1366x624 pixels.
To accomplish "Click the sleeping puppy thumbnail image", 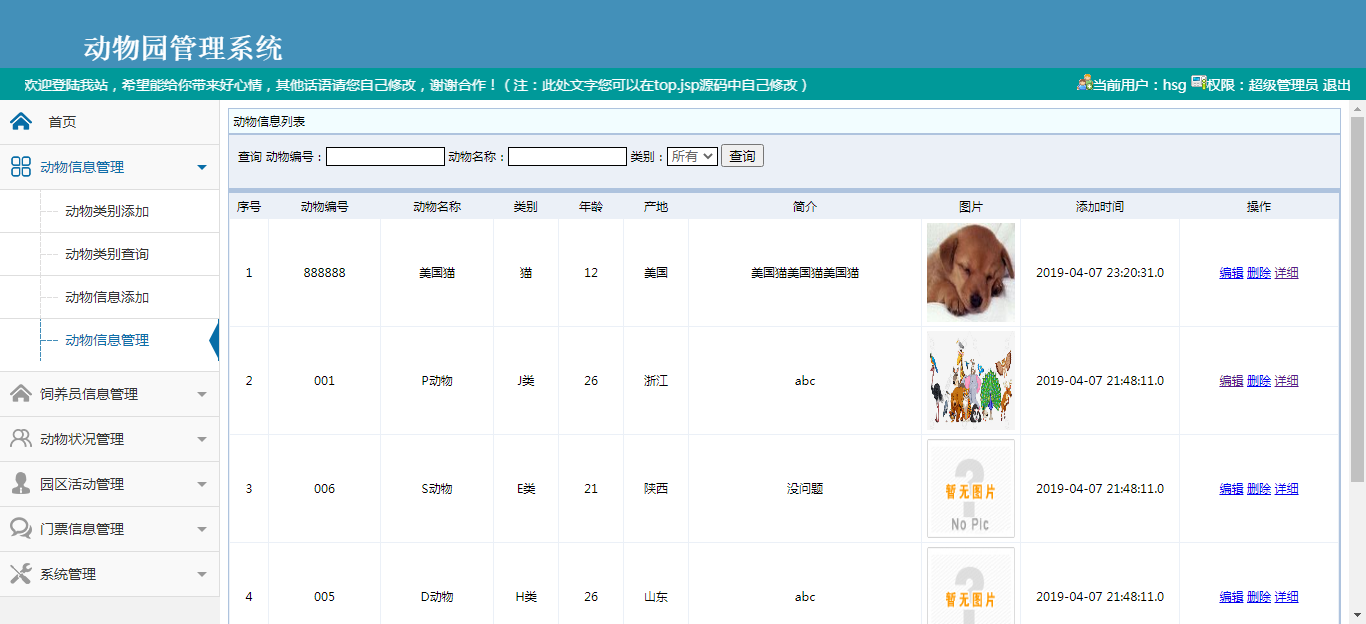I will click(x=970, y=272).
